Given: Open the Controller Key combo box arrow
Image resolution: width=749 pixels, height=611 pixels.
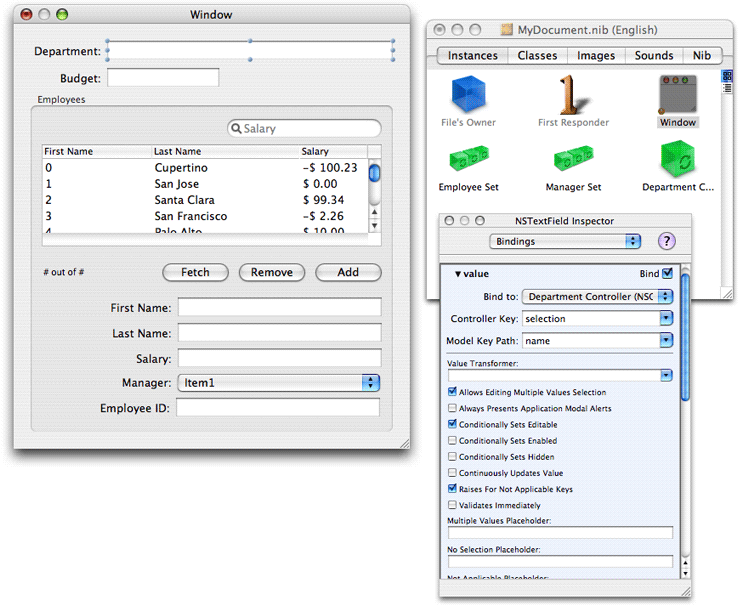Looking at the screenshot, I should (x=666, y=318).
